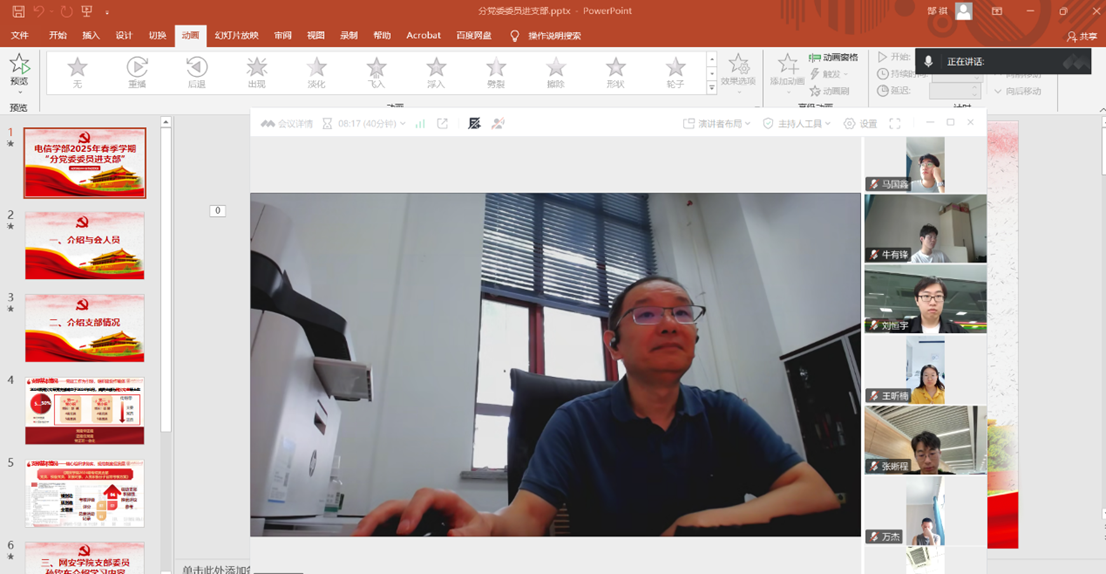Click participant video tile 刘恒宇
This screenshot has height=574, width=1106.
[925, 299]
